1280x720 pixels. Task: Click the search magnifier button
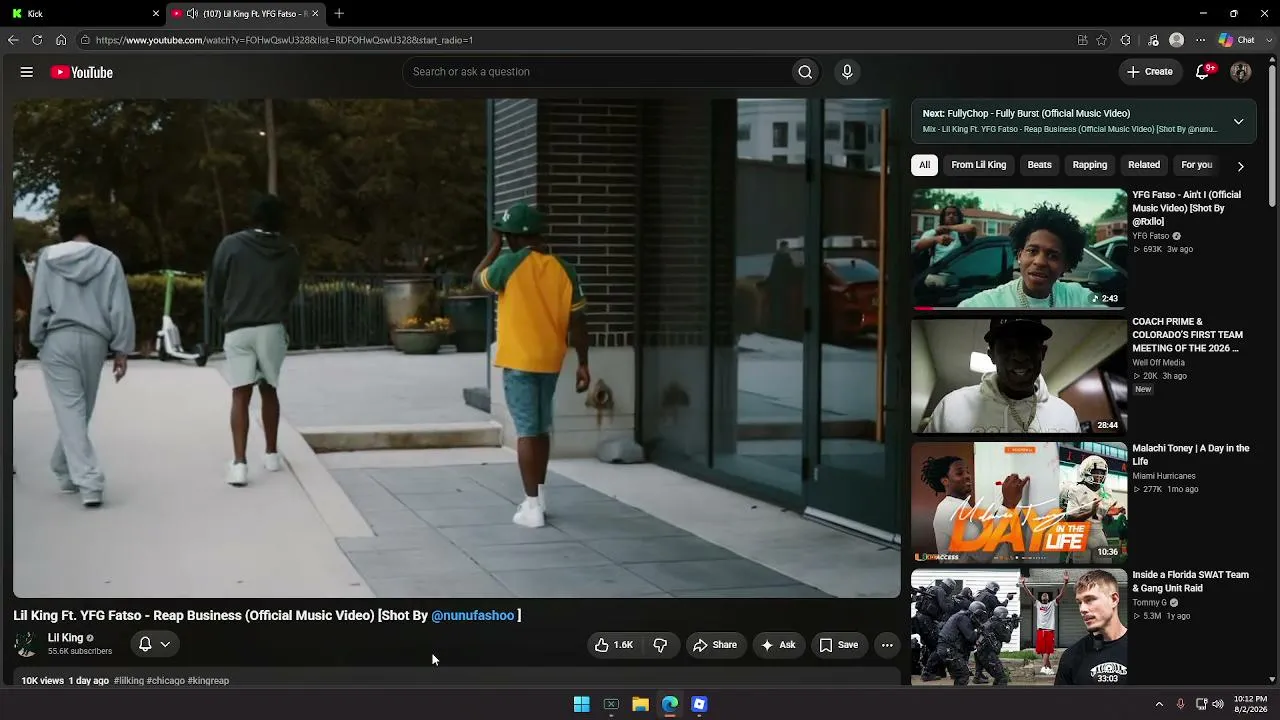[x=805, y=72]
